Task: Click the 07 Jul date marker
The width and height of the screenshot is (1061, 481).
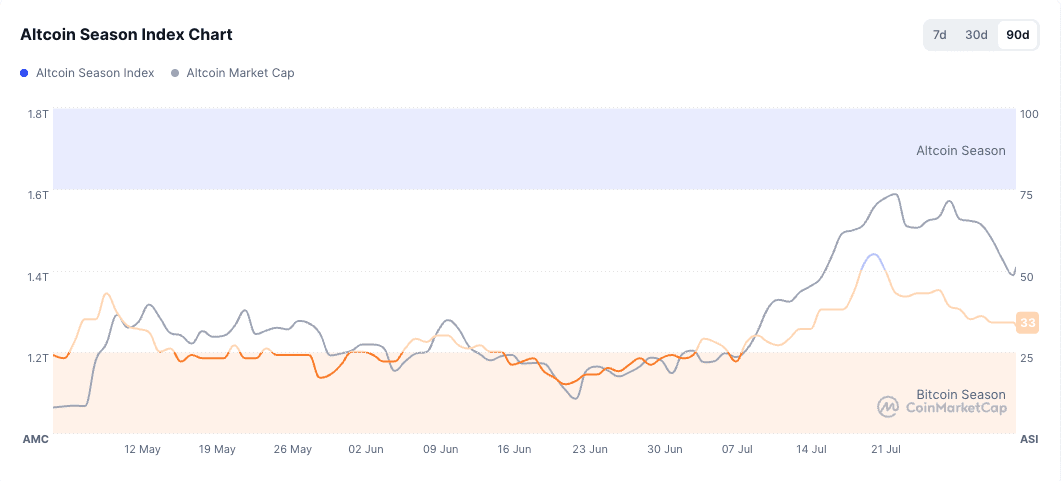Action: coord(738,449)
